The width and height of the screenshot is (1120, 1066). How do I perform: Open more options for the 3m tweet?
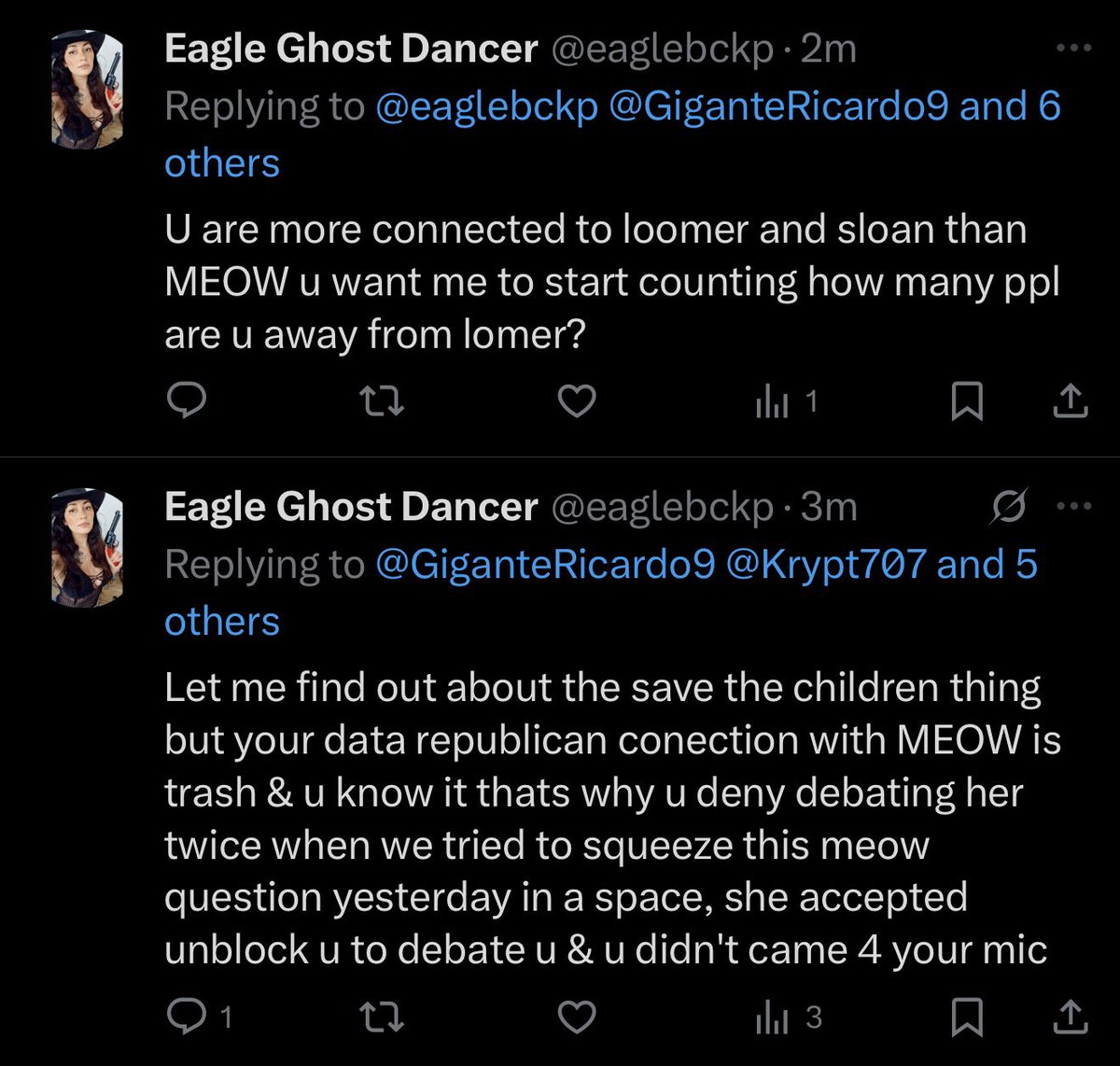[1074, 507]
